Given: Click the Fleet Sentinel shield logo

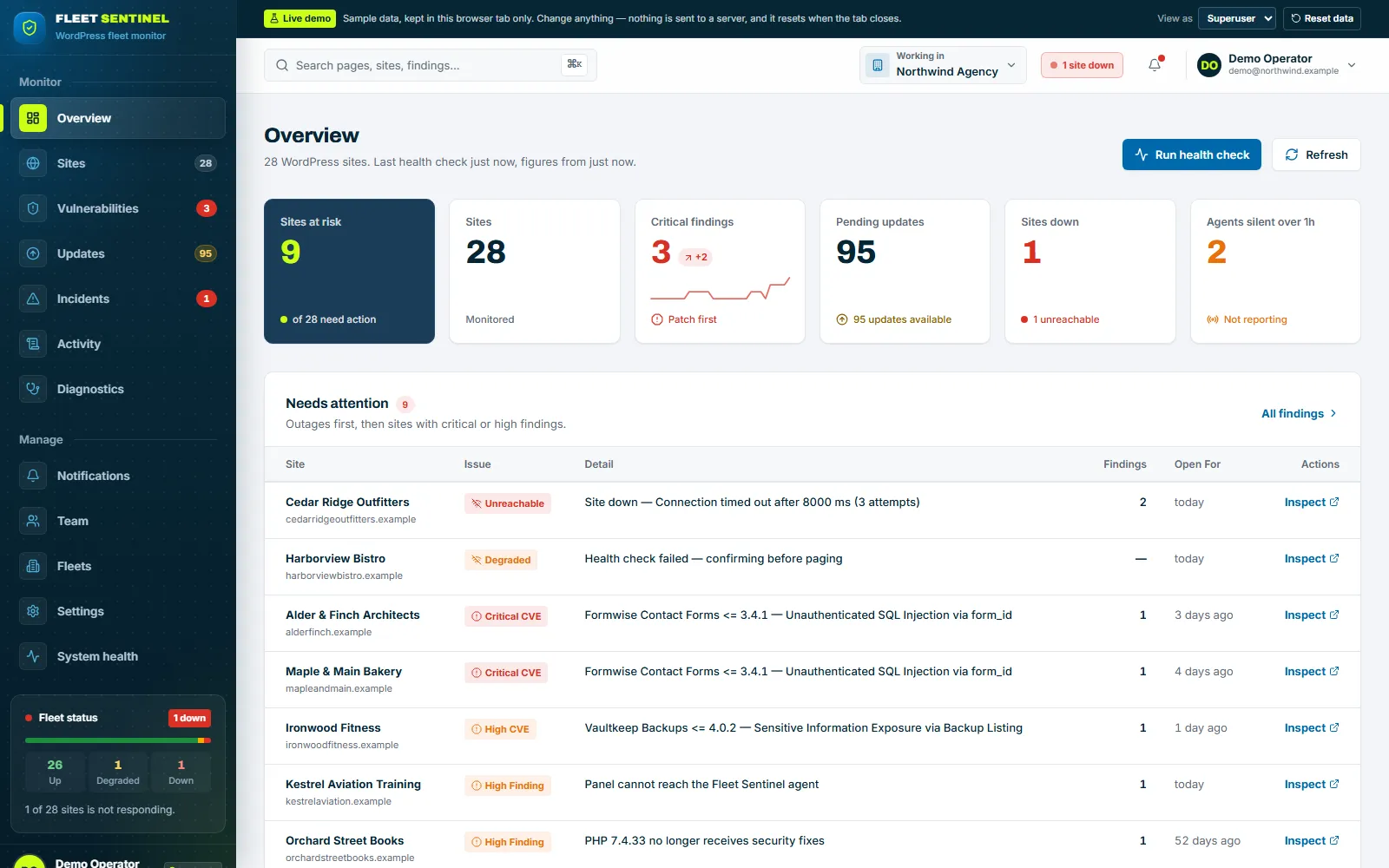Looking at the screenshot, I should coord(30,28).
